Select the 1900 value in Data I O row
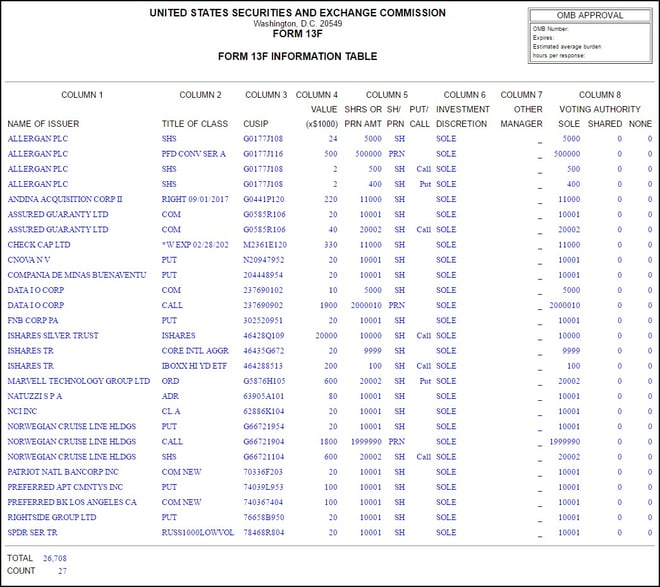The image size is (660, 587). click(329, 305)
